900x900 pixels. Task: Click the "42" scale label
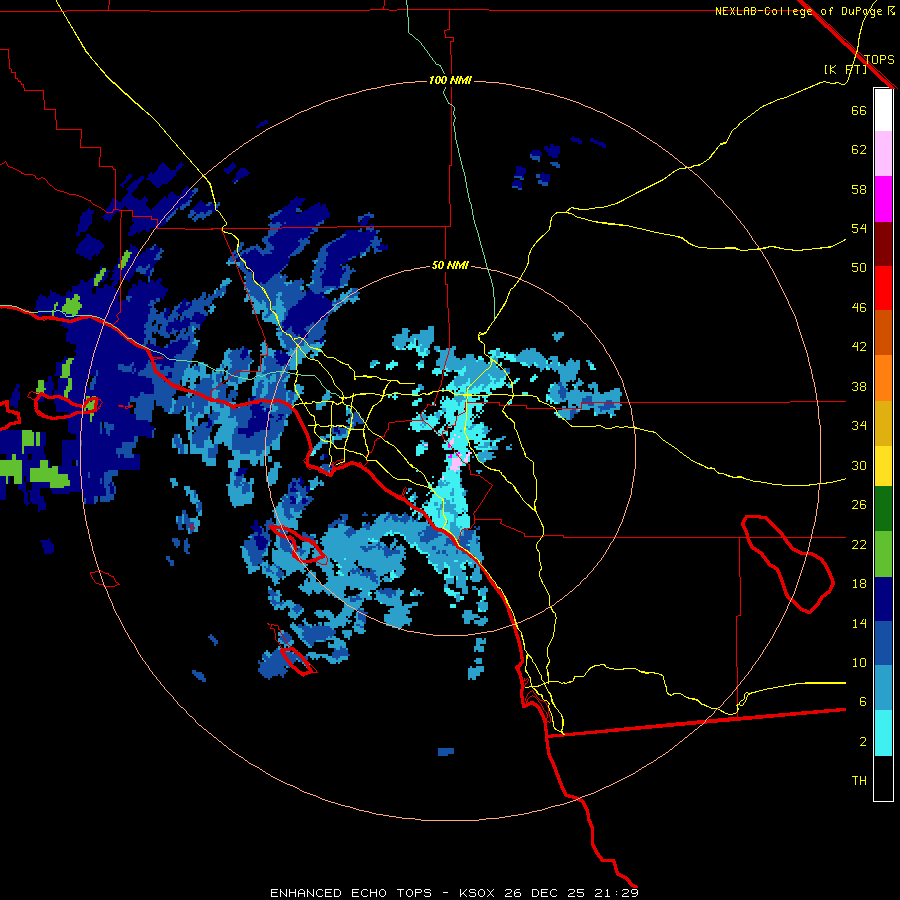[859, 347]
